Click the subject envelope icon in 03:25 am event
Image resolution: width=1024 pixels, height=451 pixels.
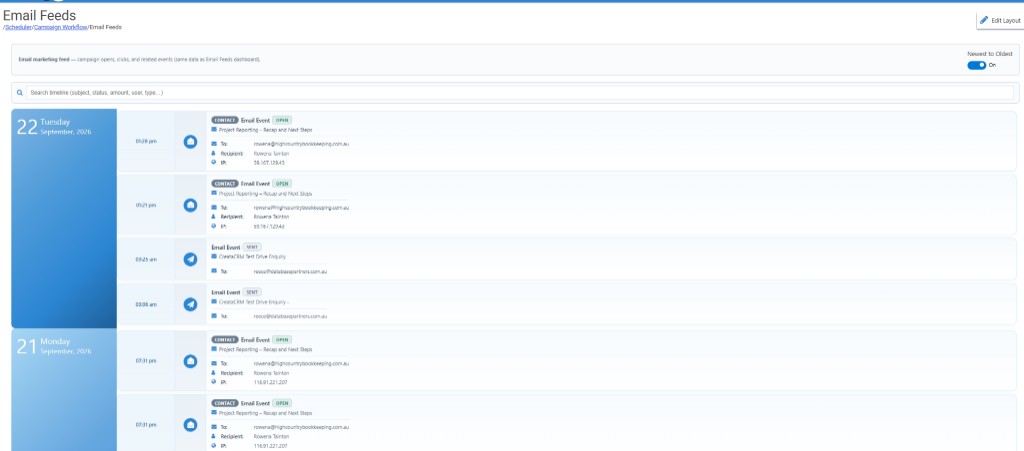click(x=214, y=257)
